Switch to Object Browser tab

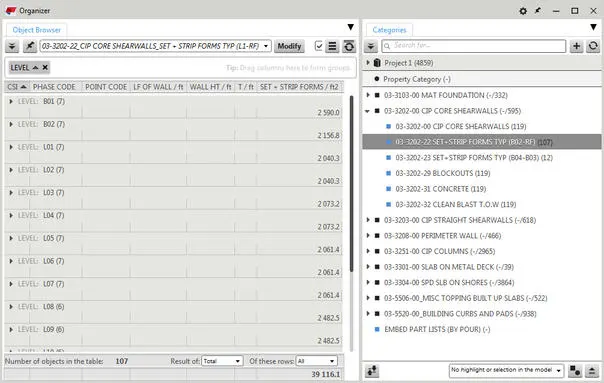37,30
